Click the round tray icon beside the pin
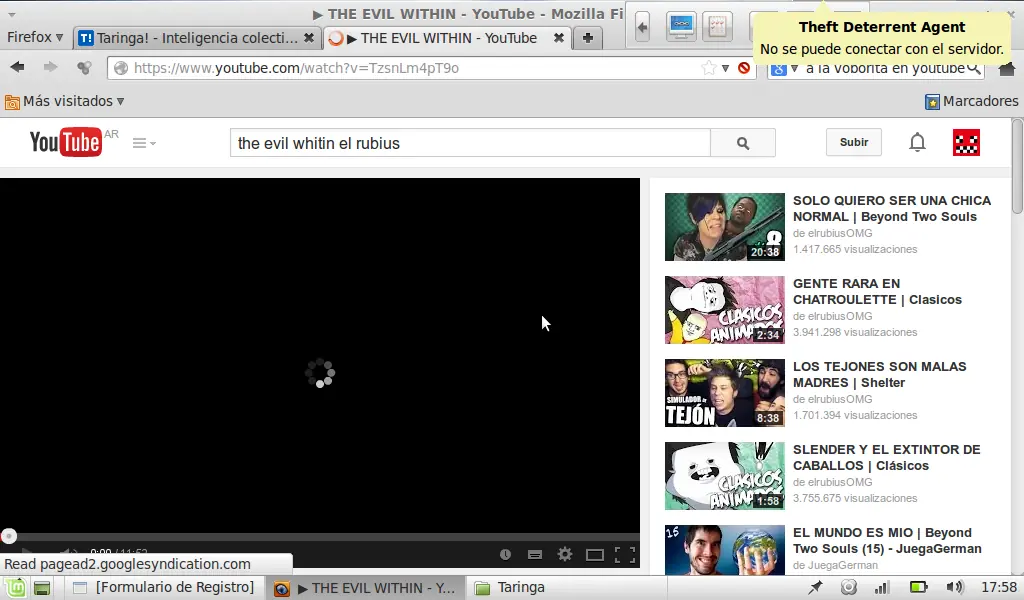This screenshot has height=600, width=1024. coord(848,588)
